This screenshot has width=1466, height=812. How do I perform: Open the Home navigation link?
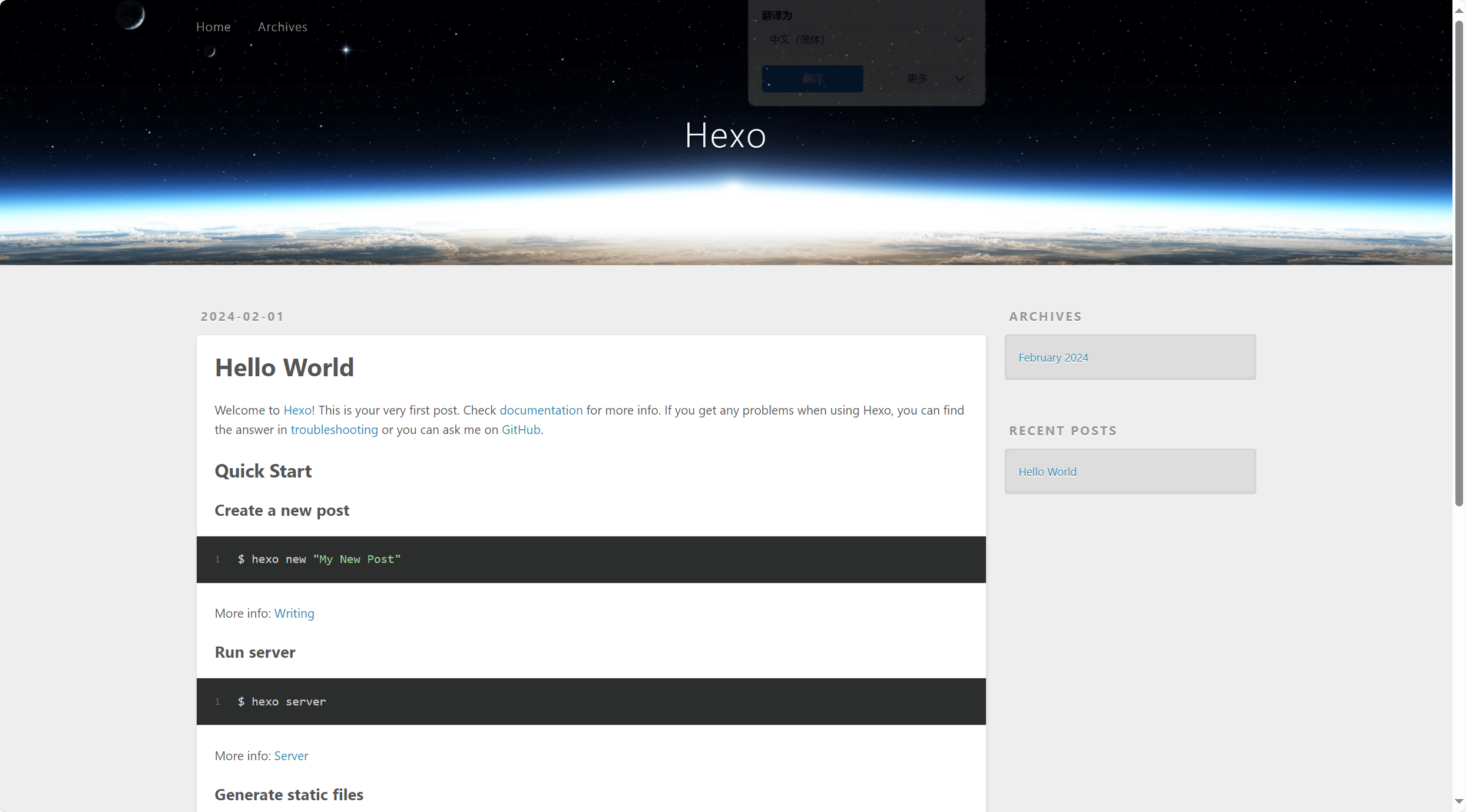pyautogui.click(x=213, y=26)
